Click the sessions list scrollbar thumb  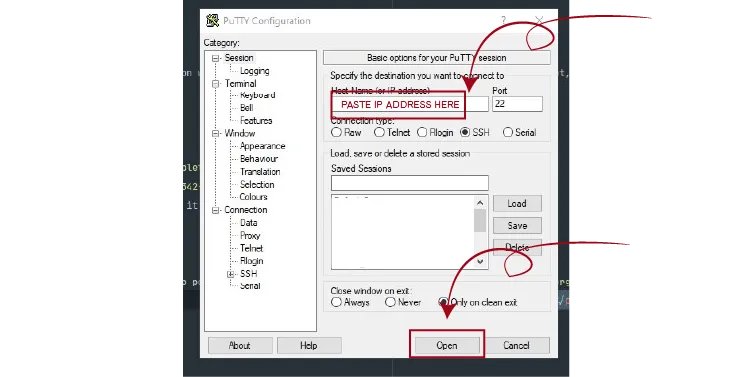click(480, 221)
